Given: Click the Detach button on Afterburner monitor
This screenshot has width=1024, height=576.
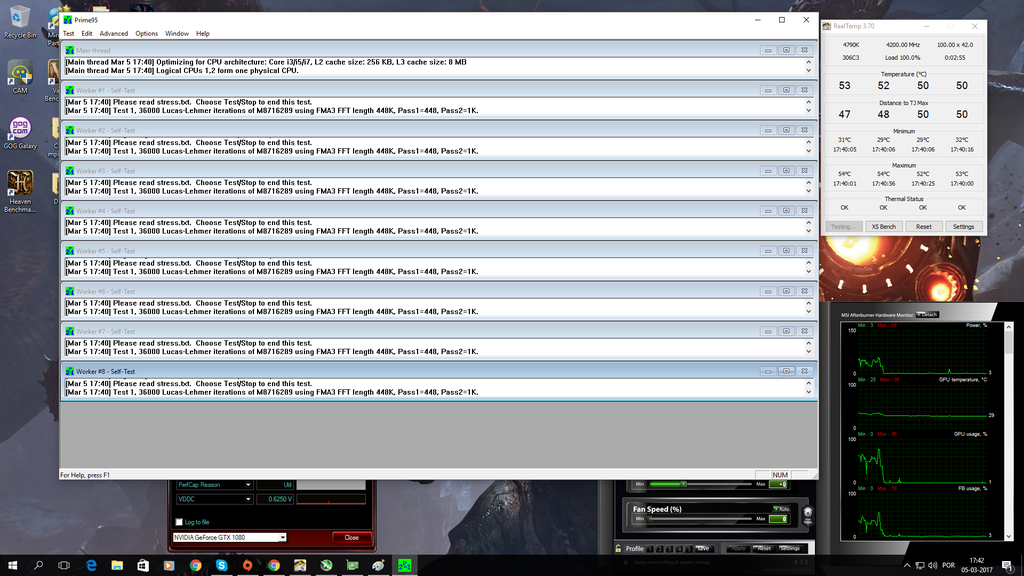Looking at the screenshot, I should pyautogui.click(x=927, y=315).
